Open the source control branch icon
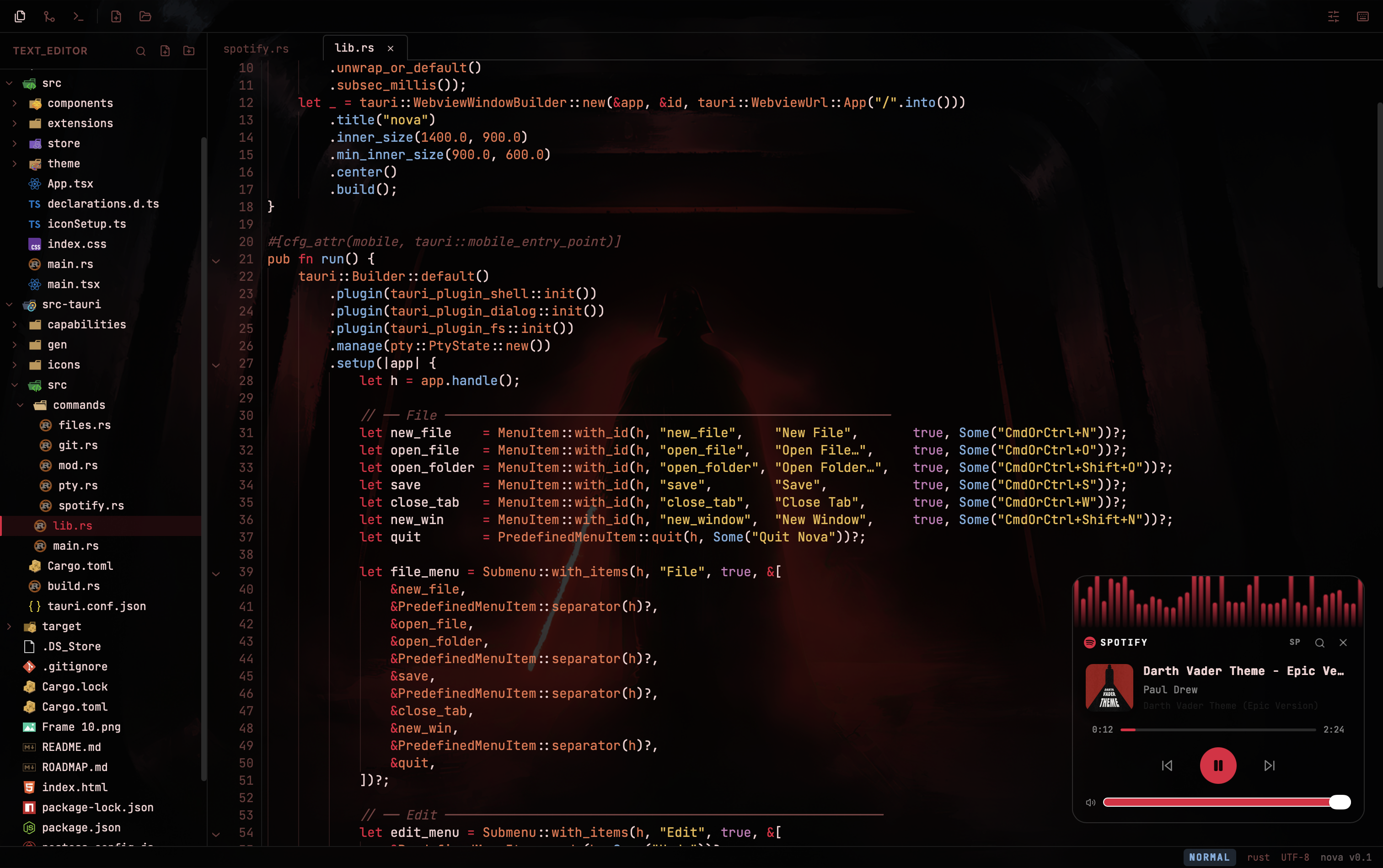Screen dimensions: 1383x868 pos(49,16)
